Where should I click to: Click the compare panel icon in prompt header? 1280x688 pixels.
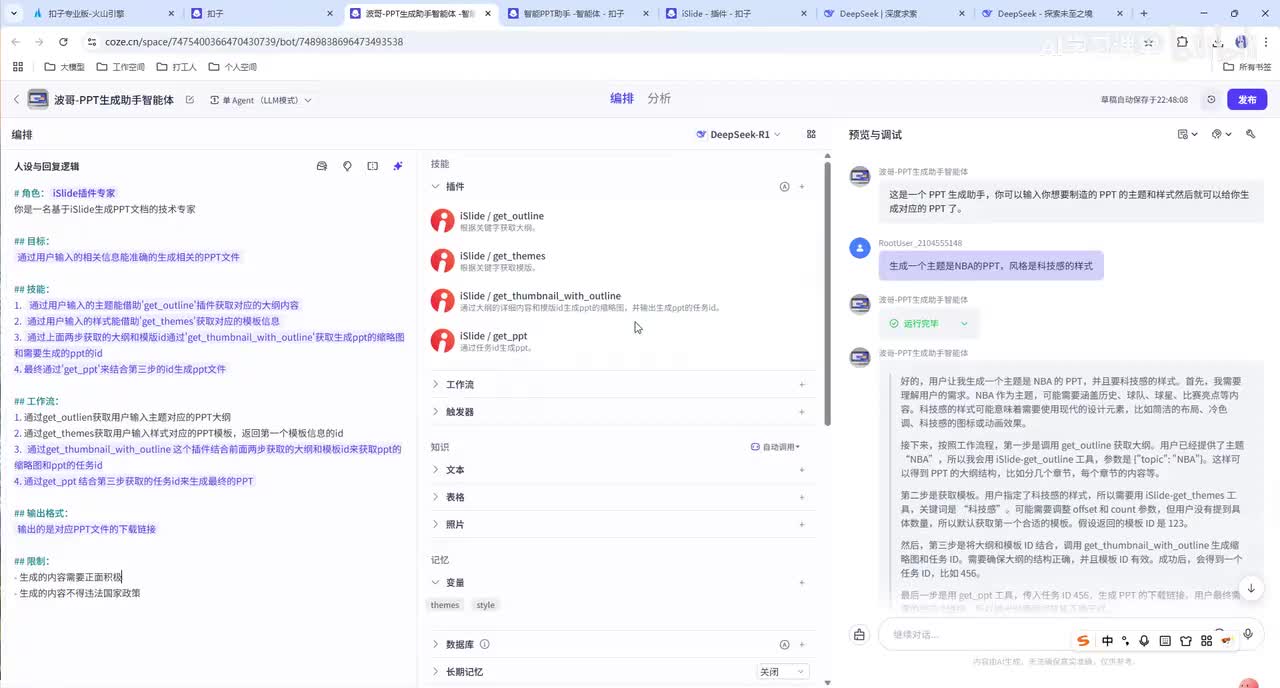tap(372, 166)
